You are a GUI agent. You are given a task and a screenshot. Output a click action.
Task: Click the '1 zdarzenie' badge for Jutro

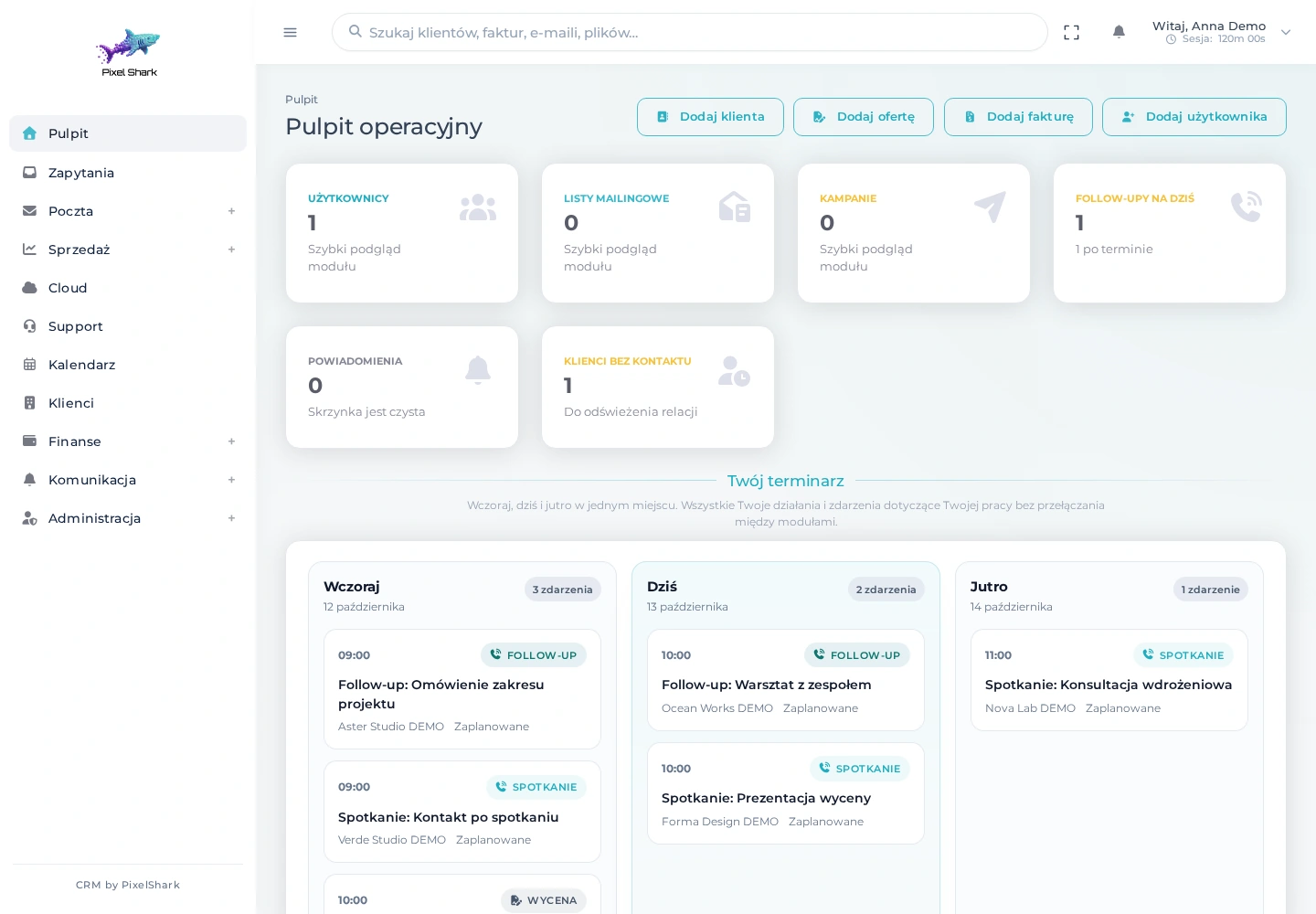(x=1211, y=590)
